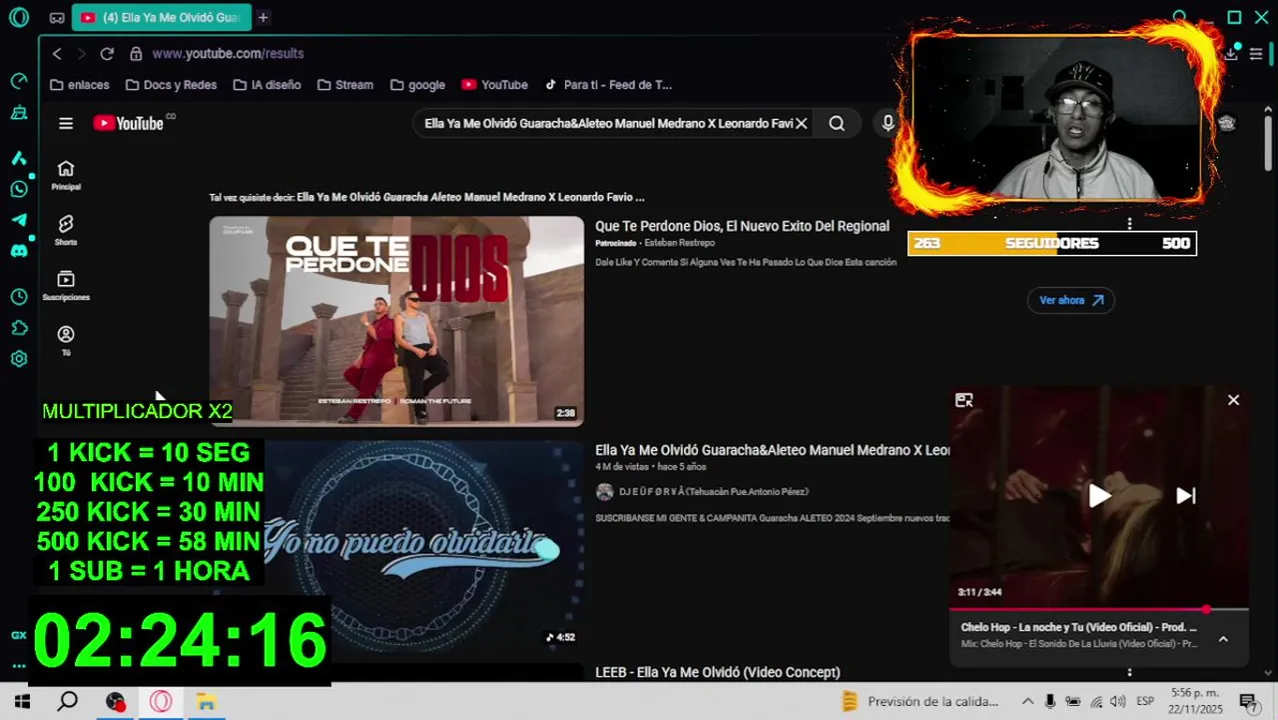Open Que Te Perdone Dios thumbnail

pyautogui.click(x=396, y=321)
